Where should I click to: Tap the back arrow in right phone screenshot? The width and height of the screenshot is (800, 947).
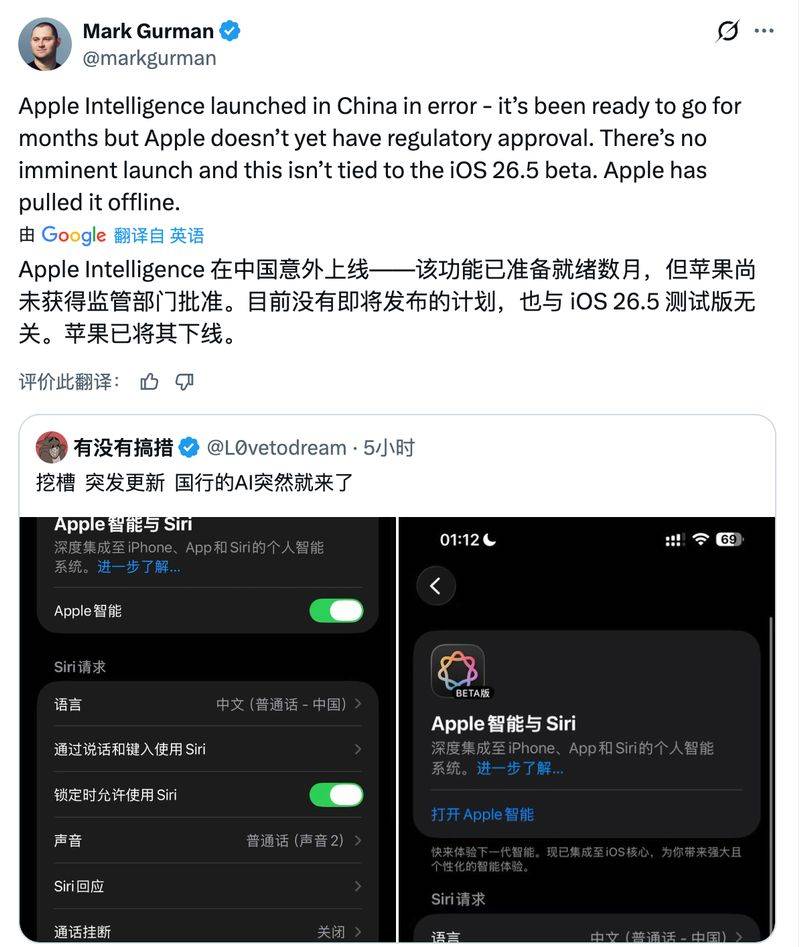(435, 585)
